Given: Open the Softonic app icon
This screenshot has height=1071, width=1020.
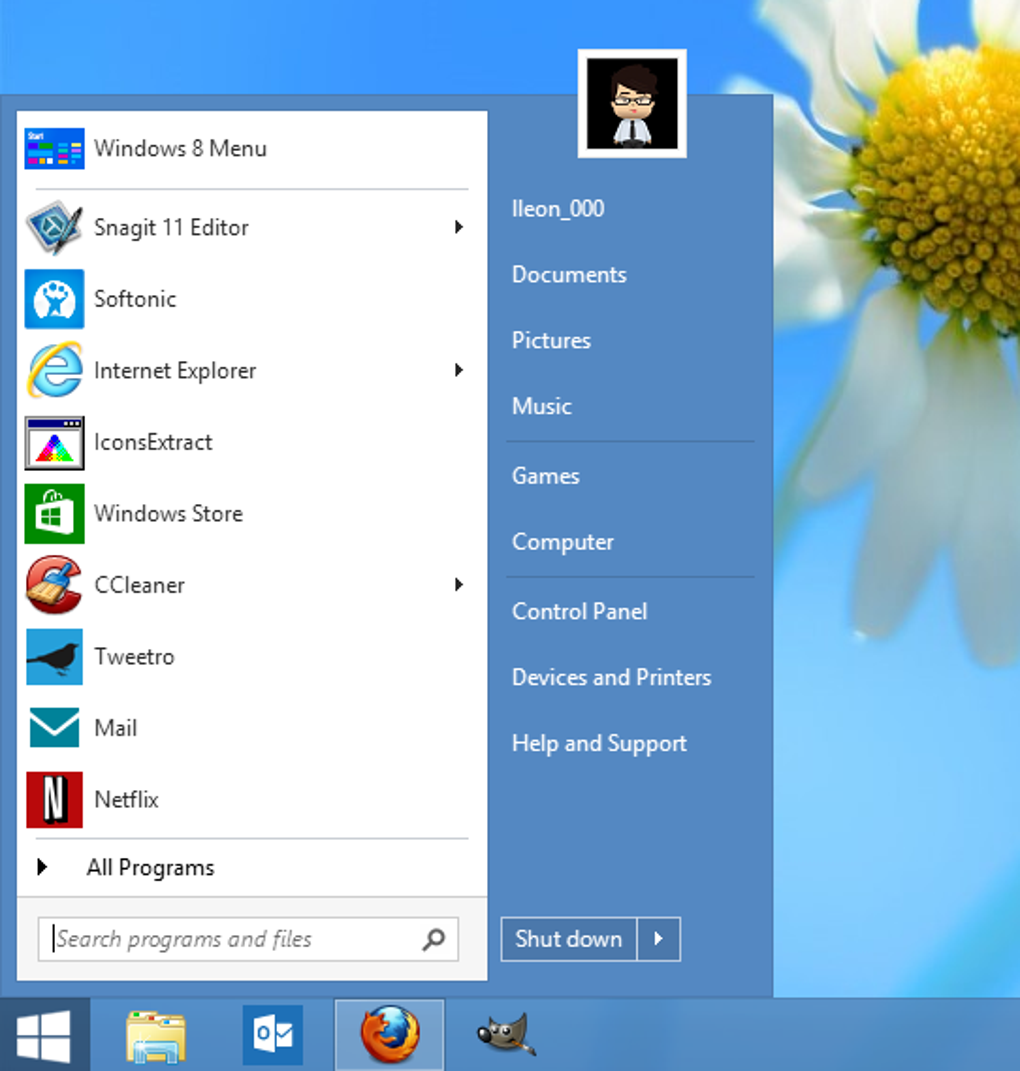Looking at the screenshot, I should pyautogui.click(x=55, y=299).
